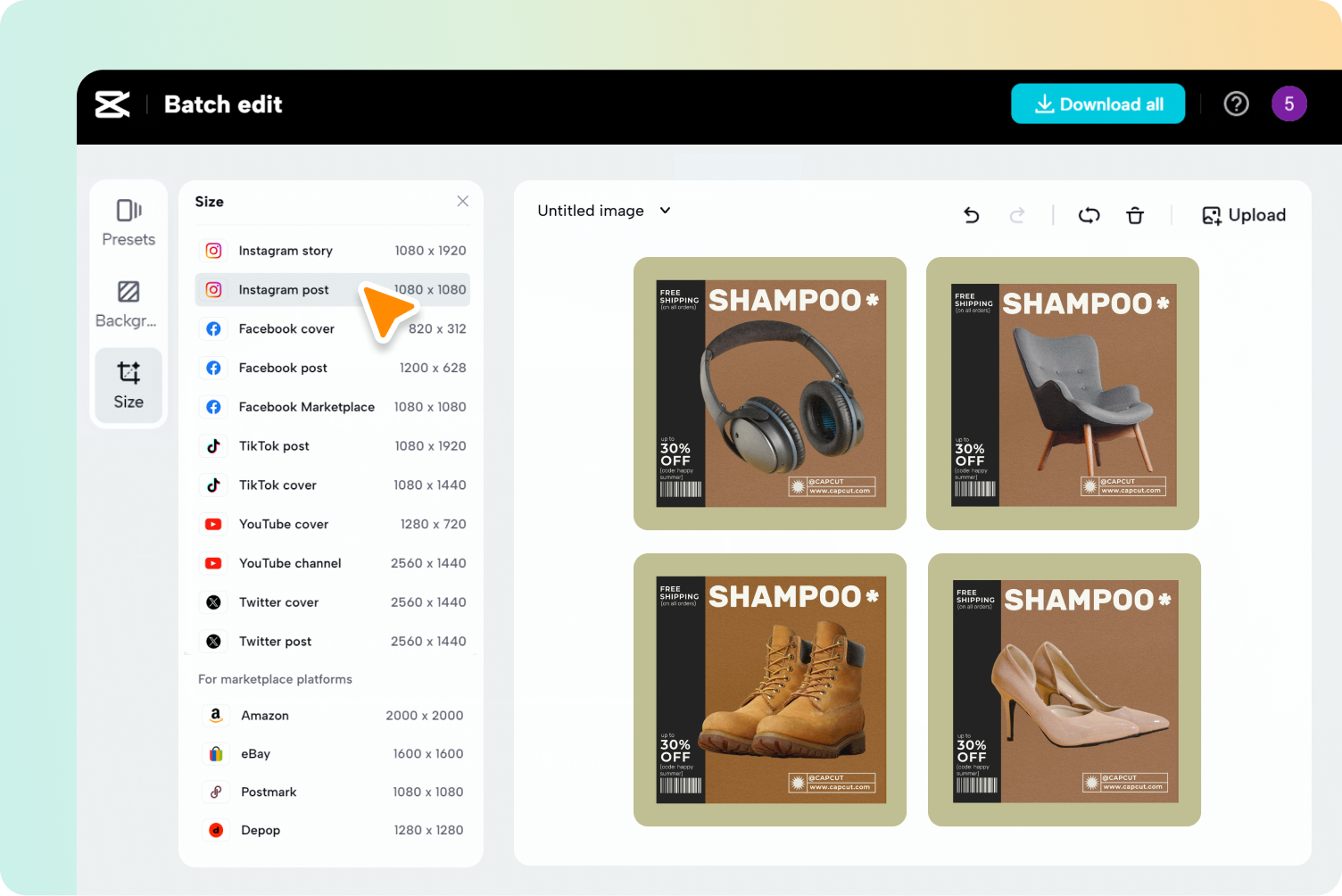The width and height of the screenshot is (1342, 896).
Task: Choose the Twitter cover label
Action: click(278, 602)
